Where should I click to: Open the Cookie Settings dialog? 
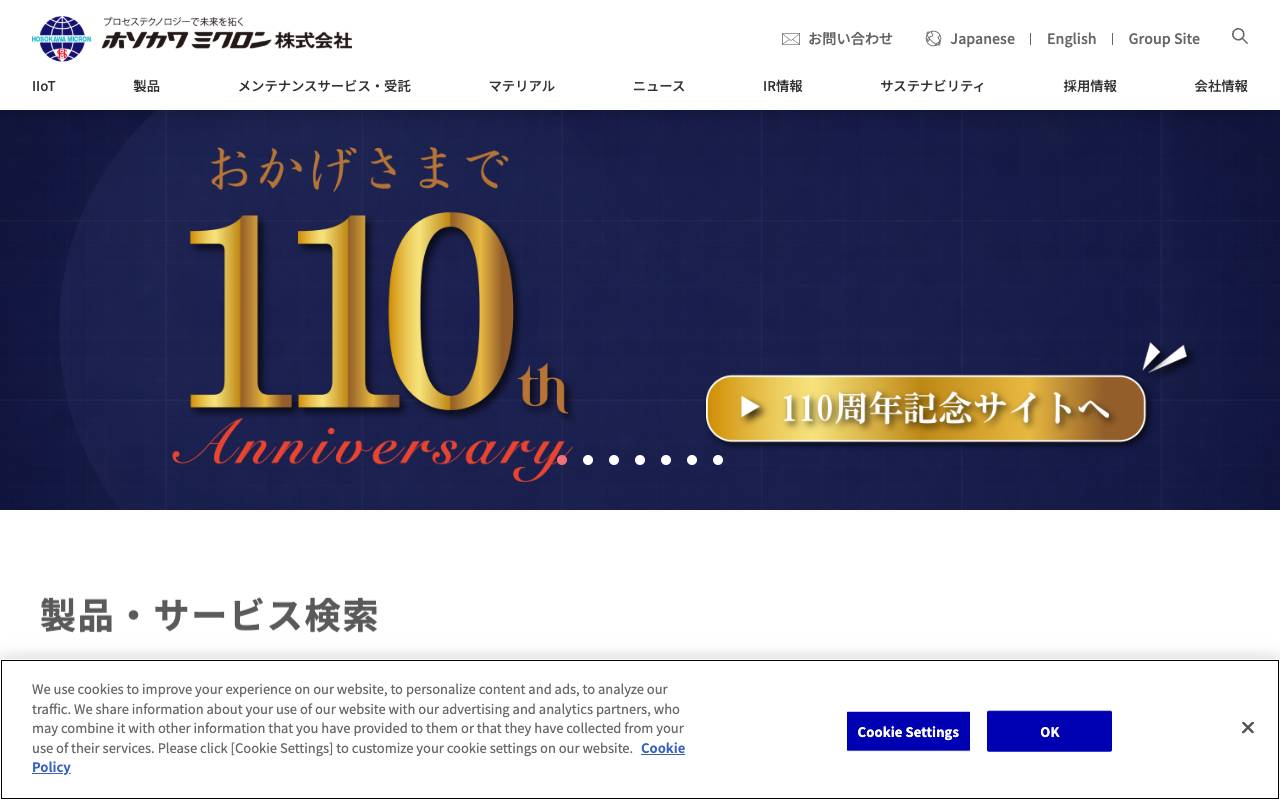pyautogui.click(x=908, y=731)
